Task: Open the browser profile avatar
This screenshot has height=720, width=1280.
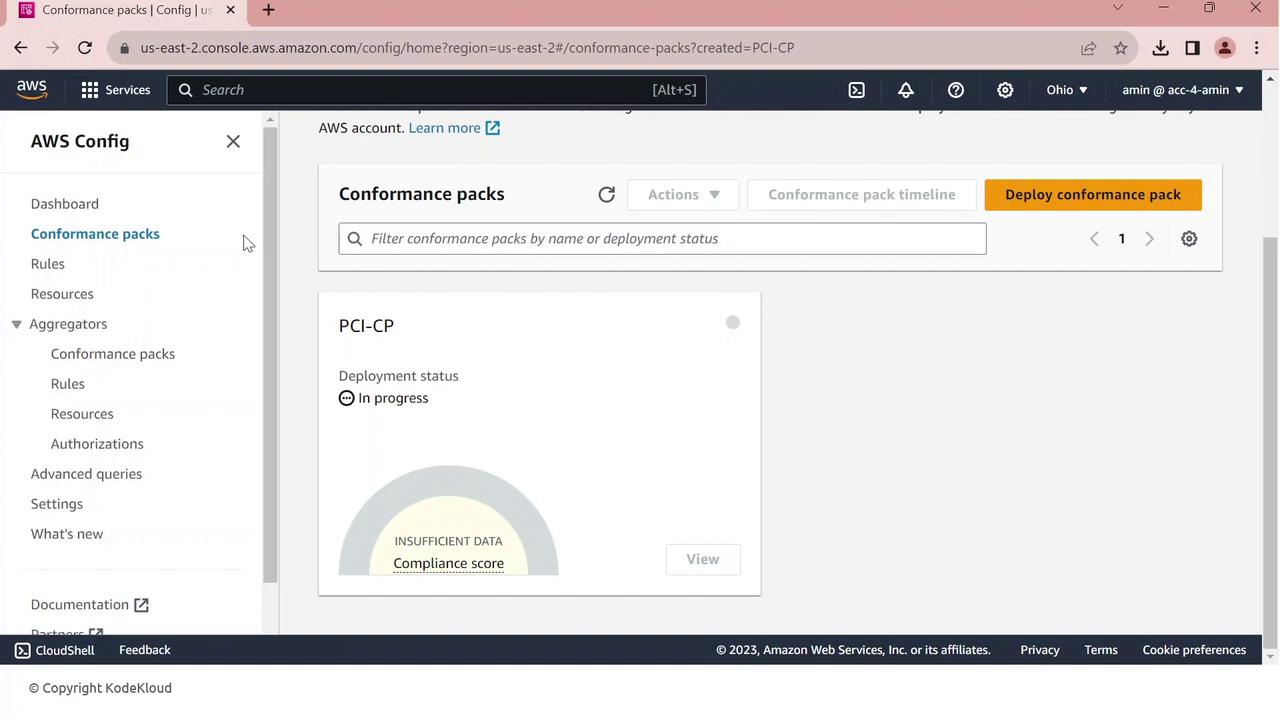Action: 1225,48
